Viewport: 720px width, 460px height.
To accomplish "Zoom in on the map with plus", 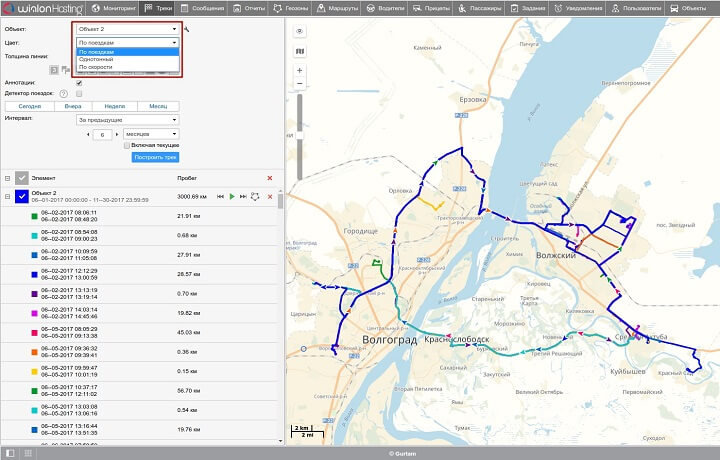I will [300, 71].
